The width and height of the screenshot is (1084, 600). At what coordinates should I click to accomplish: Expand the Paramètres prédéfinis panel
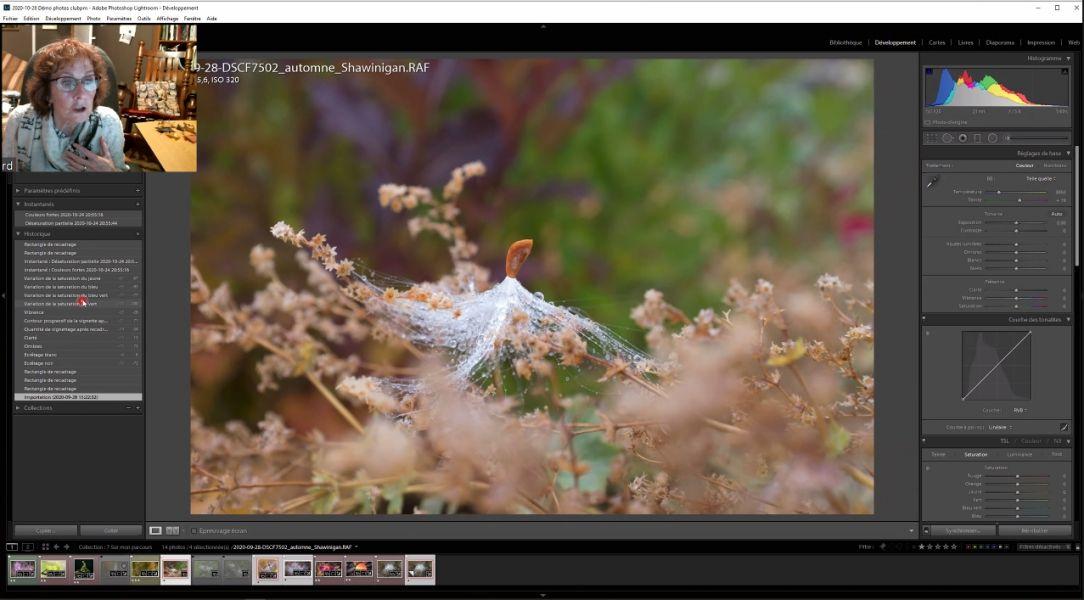[18, 190]
